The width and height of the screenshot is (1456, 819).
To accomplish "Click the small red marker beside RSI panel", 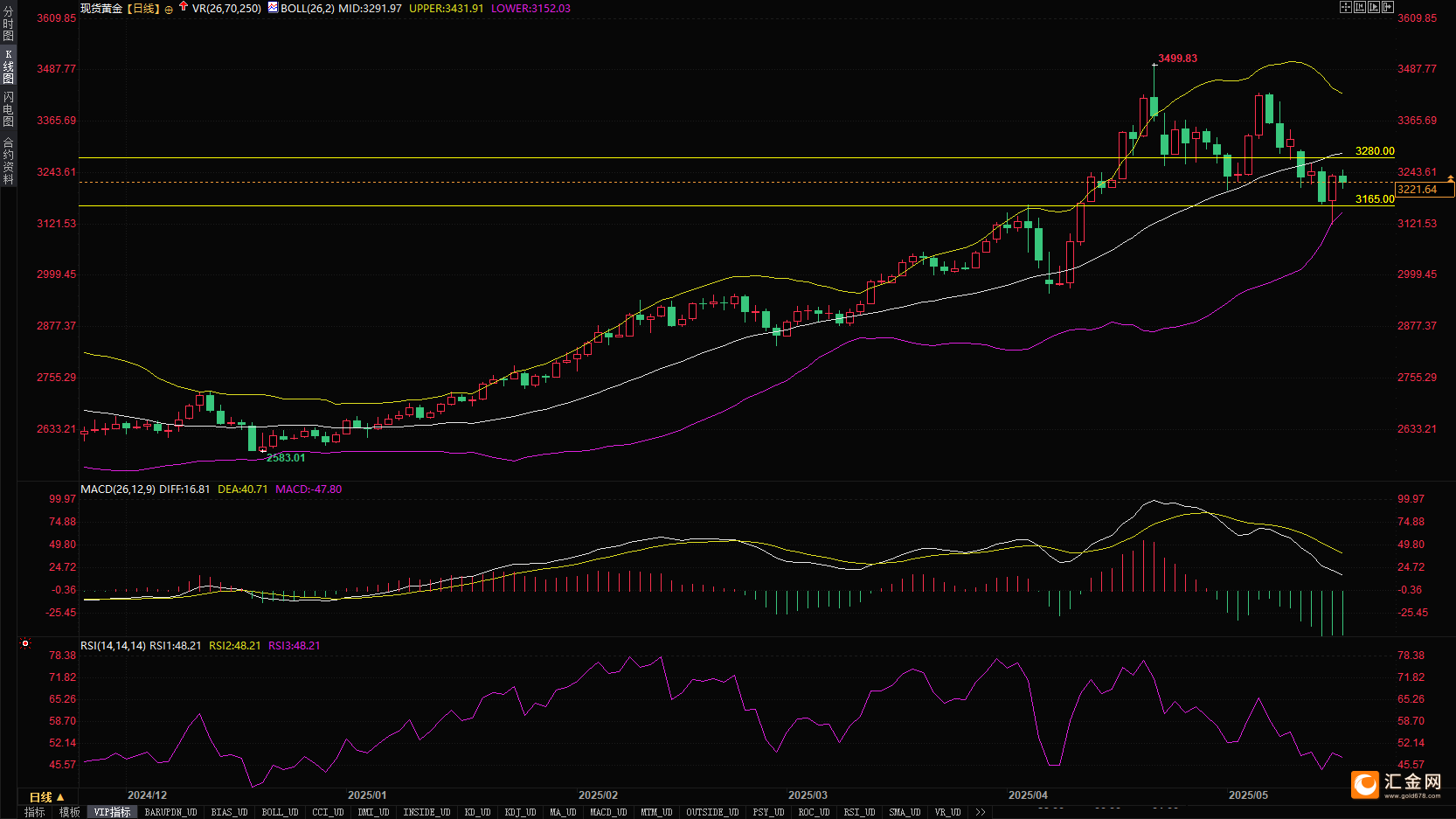I will click(25, 643).
